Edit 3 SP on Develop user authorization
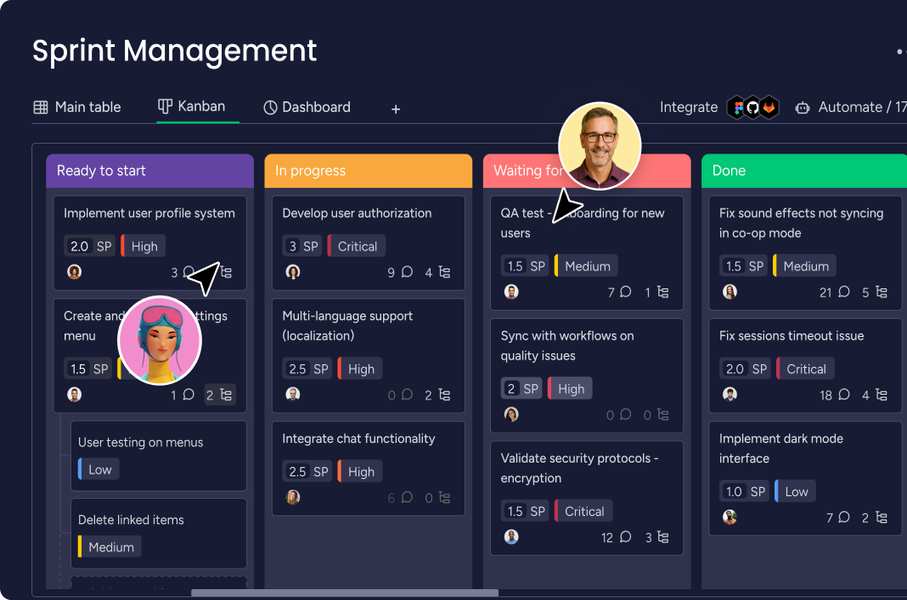The height and width of the screenshot is (600, 907). (303, 246)
